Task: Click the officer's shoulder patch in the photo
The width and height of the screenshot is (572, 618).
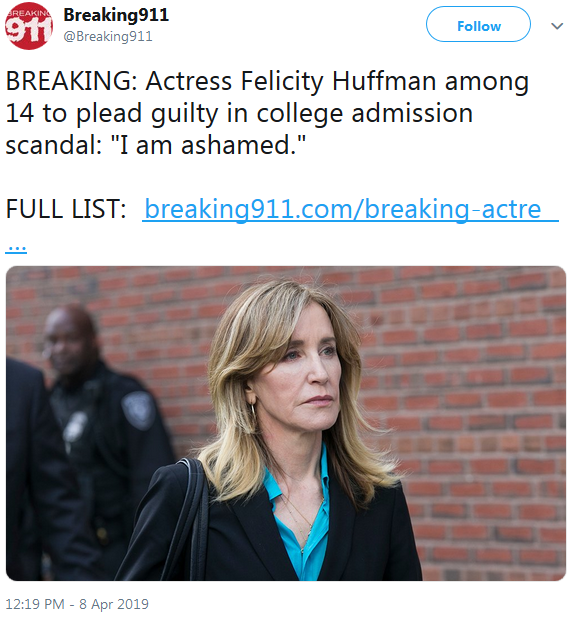Action: coord(138,410)
